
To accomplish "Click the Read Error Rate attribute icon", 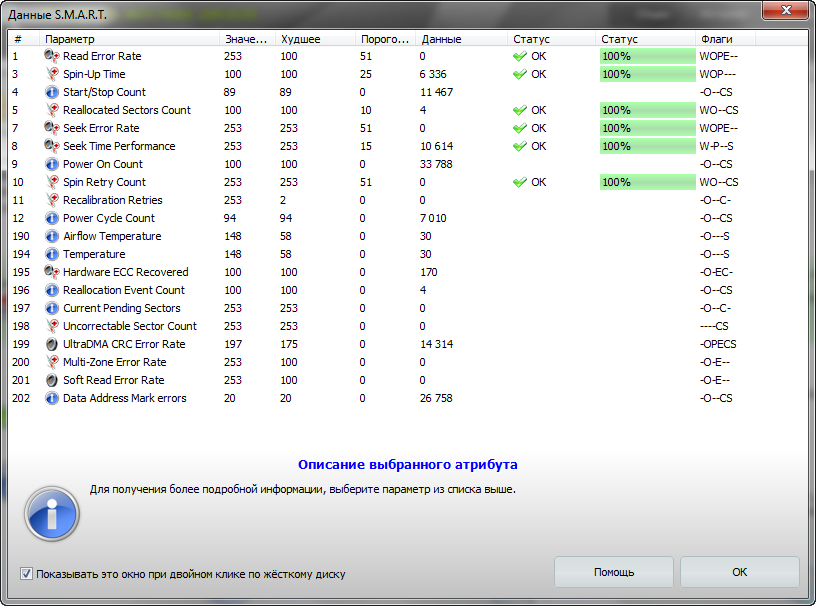I will pos(51,56).
